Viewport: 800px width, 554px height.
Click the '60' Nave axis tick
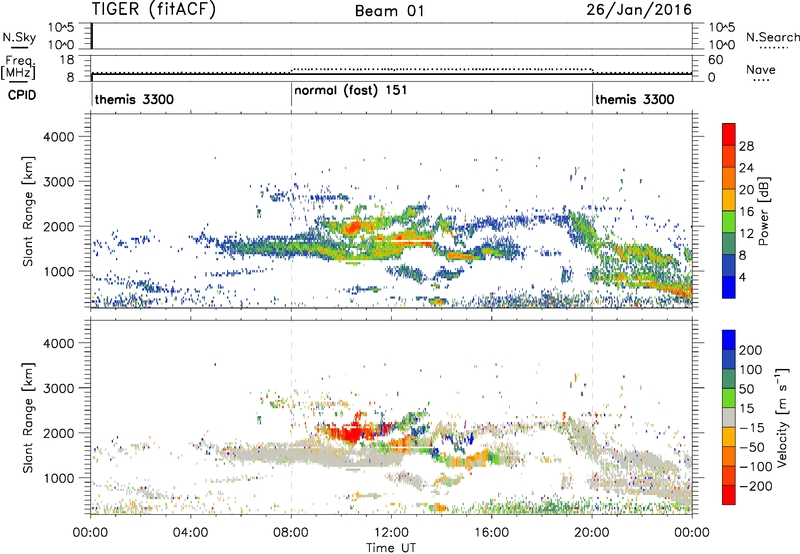click(715, 60)
